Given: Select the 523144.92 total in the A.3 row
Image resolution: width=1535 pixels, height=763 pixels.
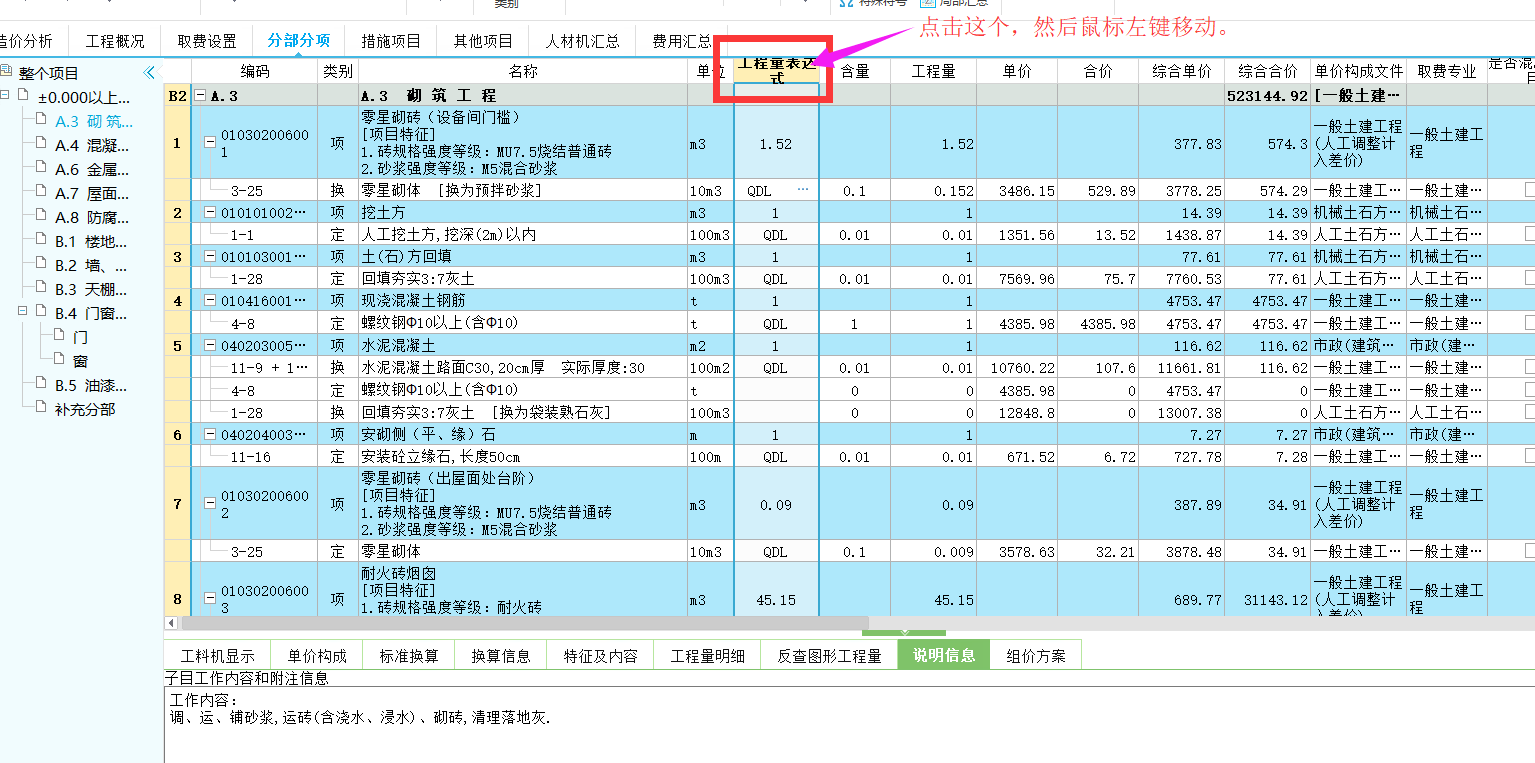Looking at the screenshot, I should [x=1267, y=96].
